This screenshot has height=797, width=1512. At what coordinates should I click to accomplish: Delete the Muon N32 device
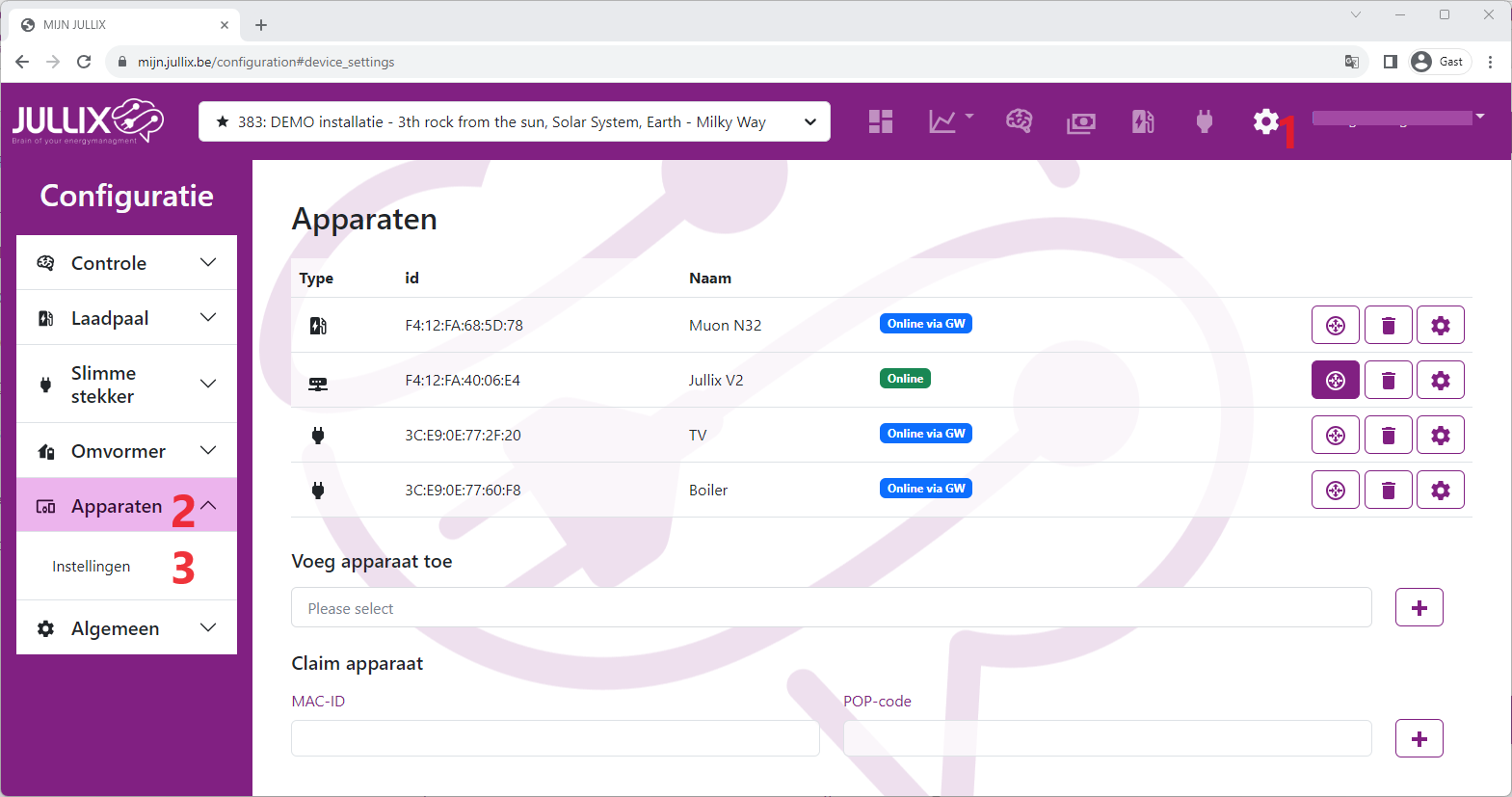1388,326
